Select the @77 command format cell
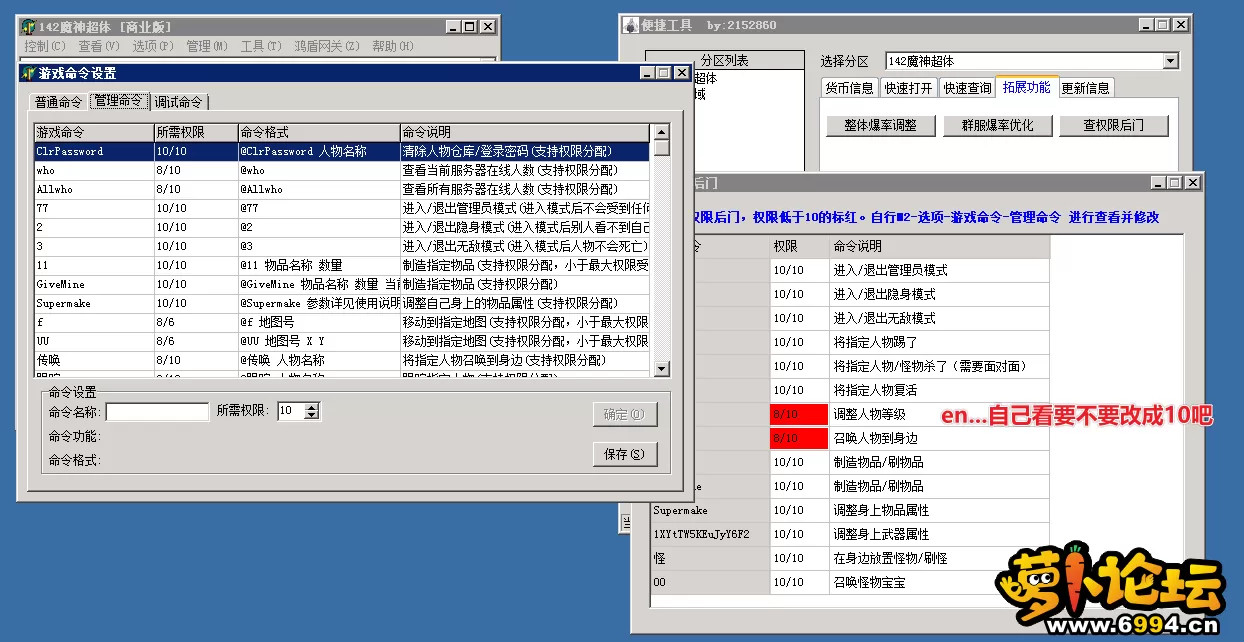1244x642 pixels. pyautogui.click(x=318, y=208)
